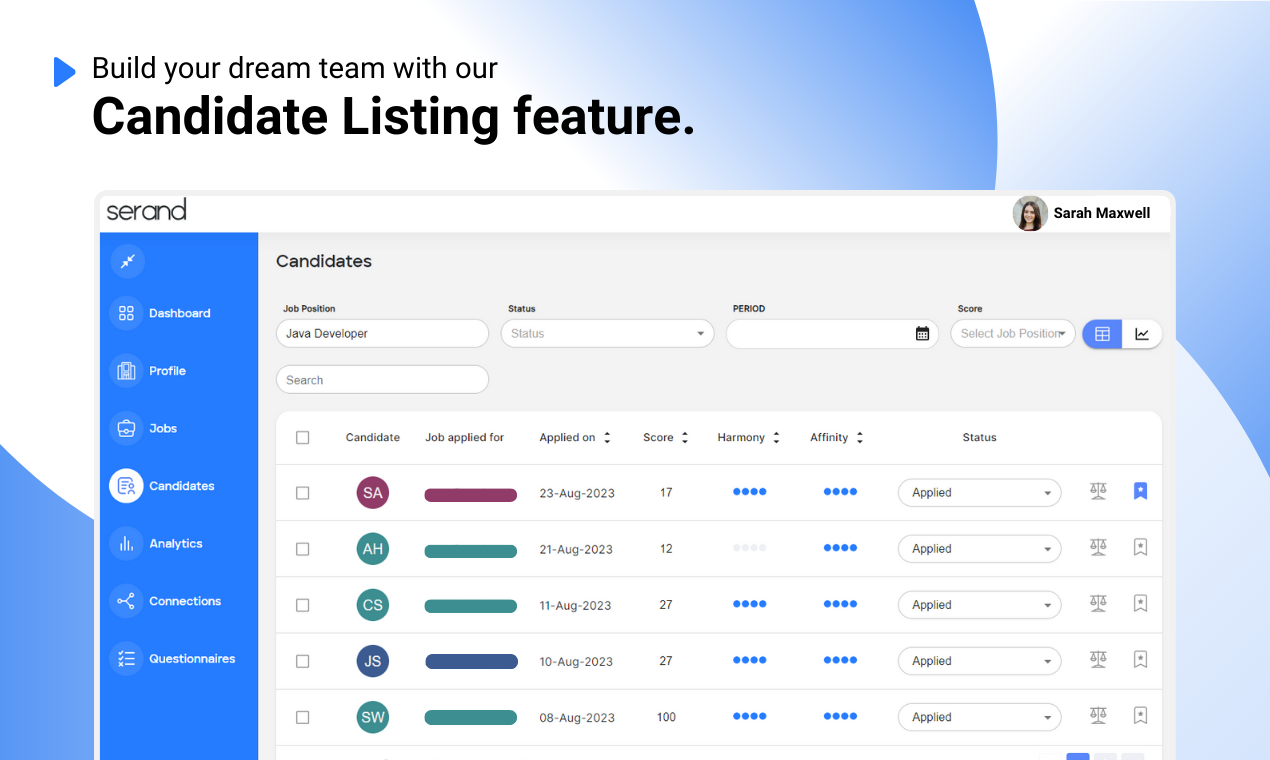
Task: Click the Search input field
Action: [x=382, y=380]
